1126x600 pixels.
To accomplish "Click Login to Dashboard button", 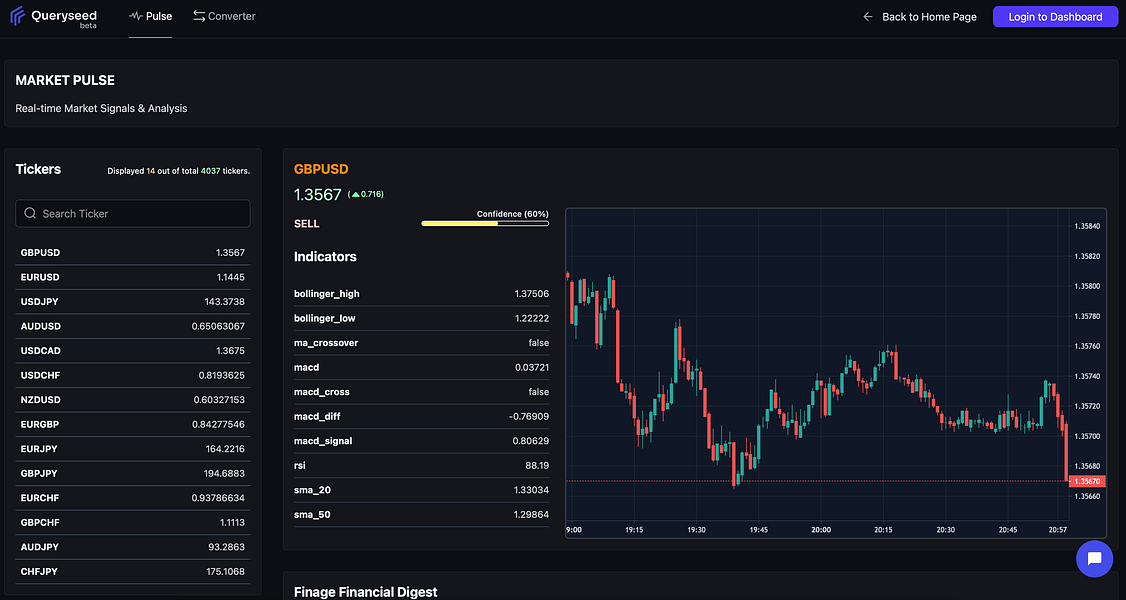I will [x=1055, y=17].
